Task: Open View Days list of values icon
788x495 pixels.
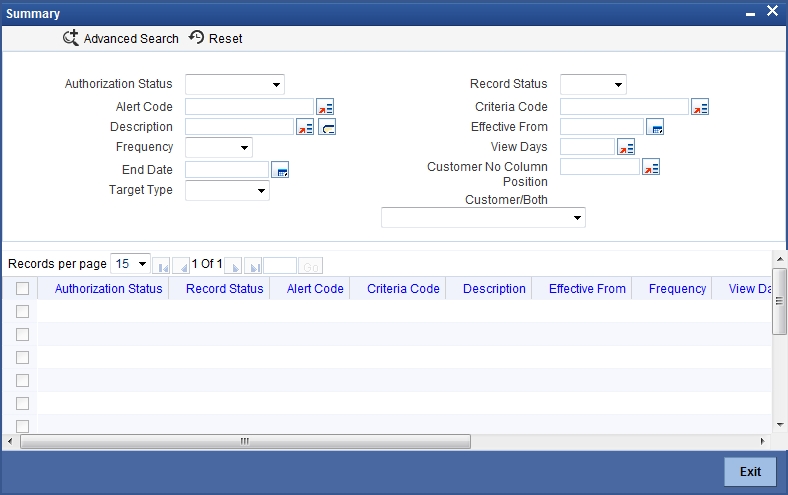Action: tap(626, 147)
